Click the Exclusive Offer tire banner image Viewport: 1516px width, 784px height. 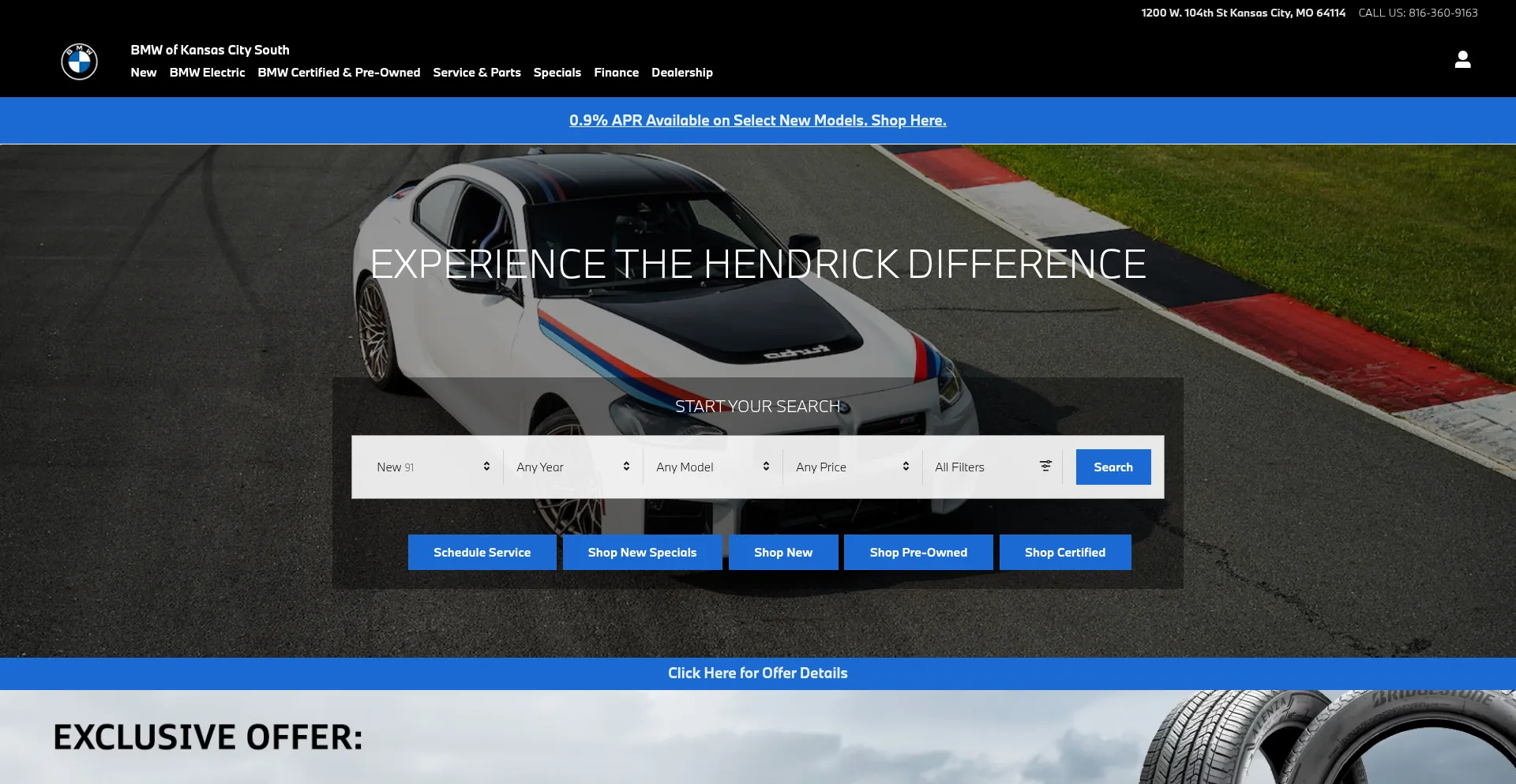(758, 737)
